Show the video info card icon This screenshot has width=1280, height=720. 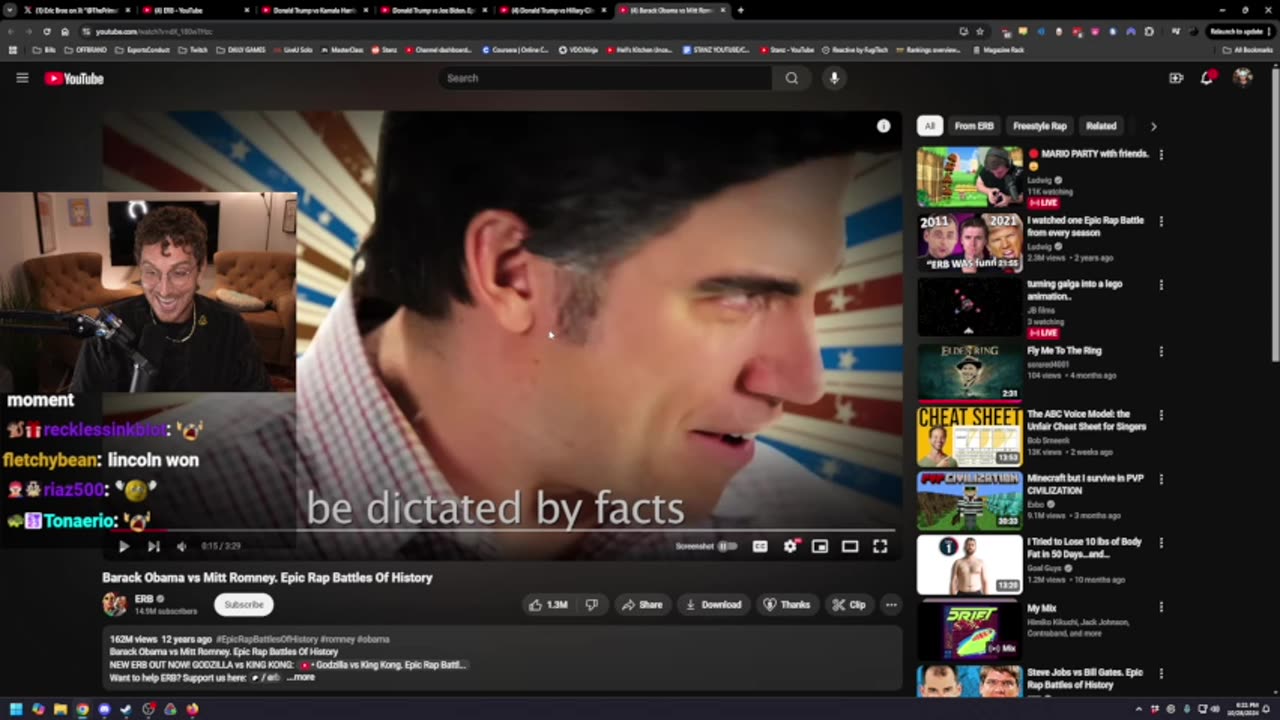tap(883, 126)
